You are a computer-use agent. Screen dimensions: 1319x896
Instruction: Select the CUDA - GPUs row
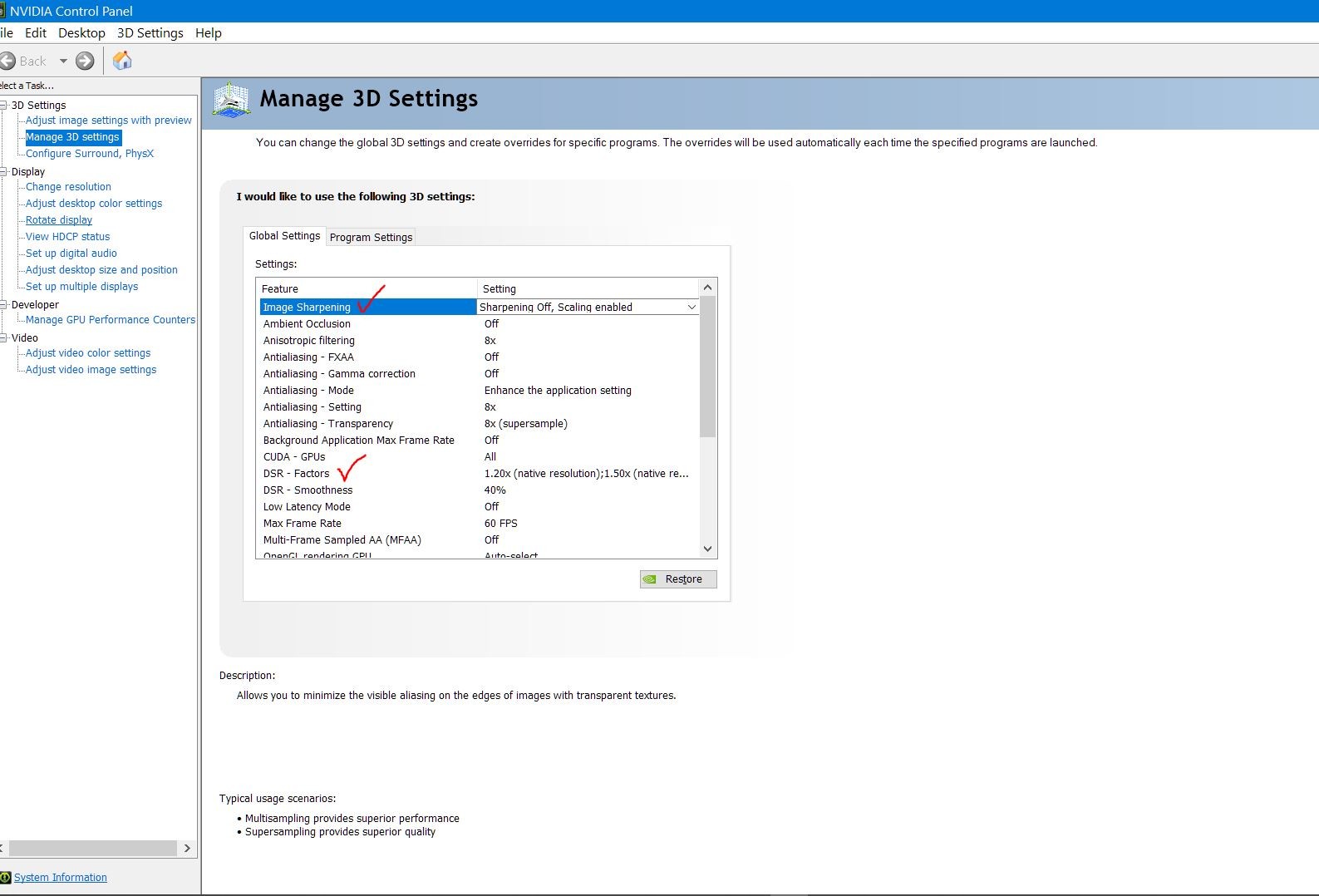pyautogui.click(x=480, y=457)
